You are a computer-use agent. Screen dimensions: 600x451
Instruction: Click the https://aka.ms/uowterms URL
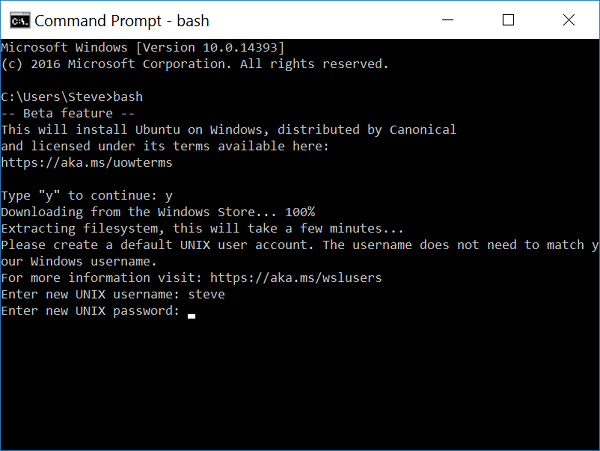coord(86,162)
